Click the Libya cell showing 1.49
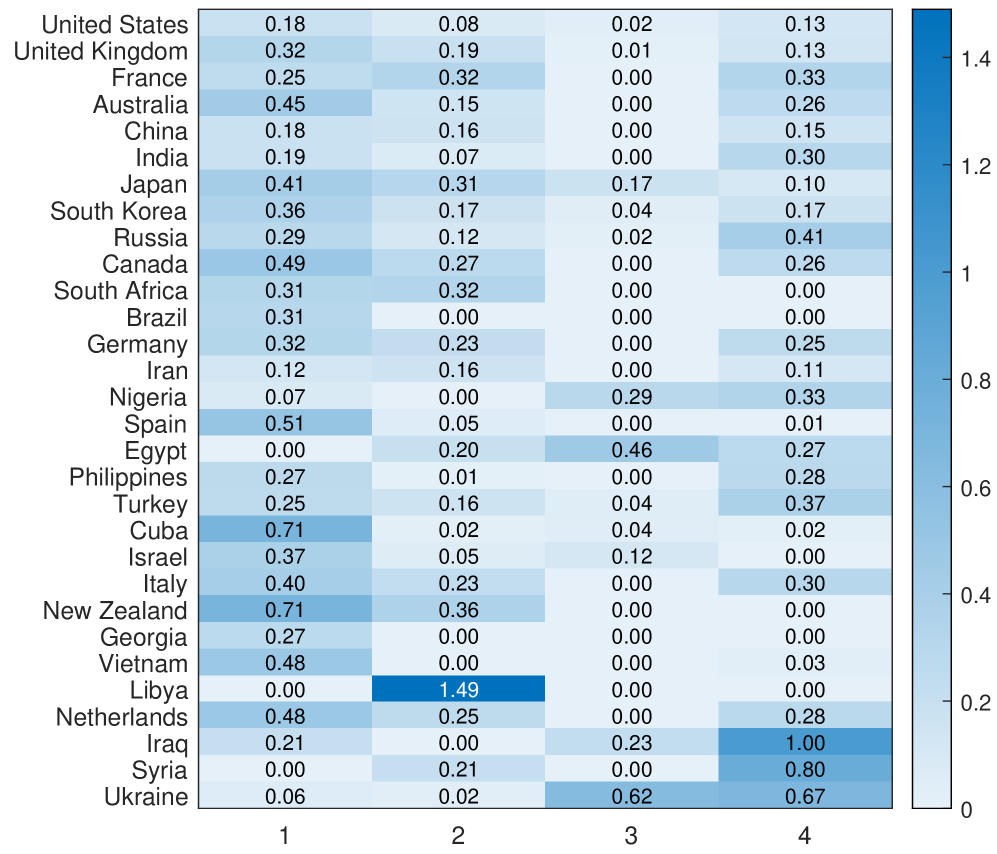The width and height of the screenshot is (997, 854). click(x=458, y=690)
